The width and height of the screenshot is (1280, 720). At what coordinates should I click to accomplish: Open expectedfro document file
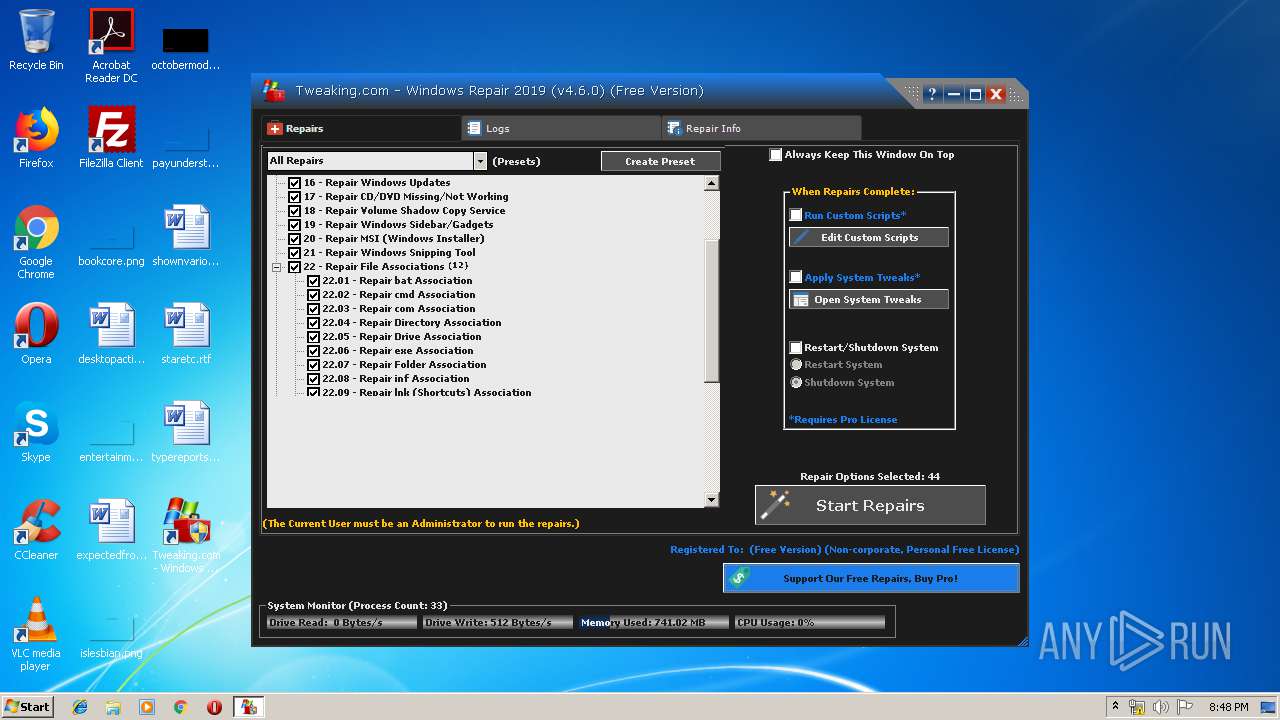point(111,530)
